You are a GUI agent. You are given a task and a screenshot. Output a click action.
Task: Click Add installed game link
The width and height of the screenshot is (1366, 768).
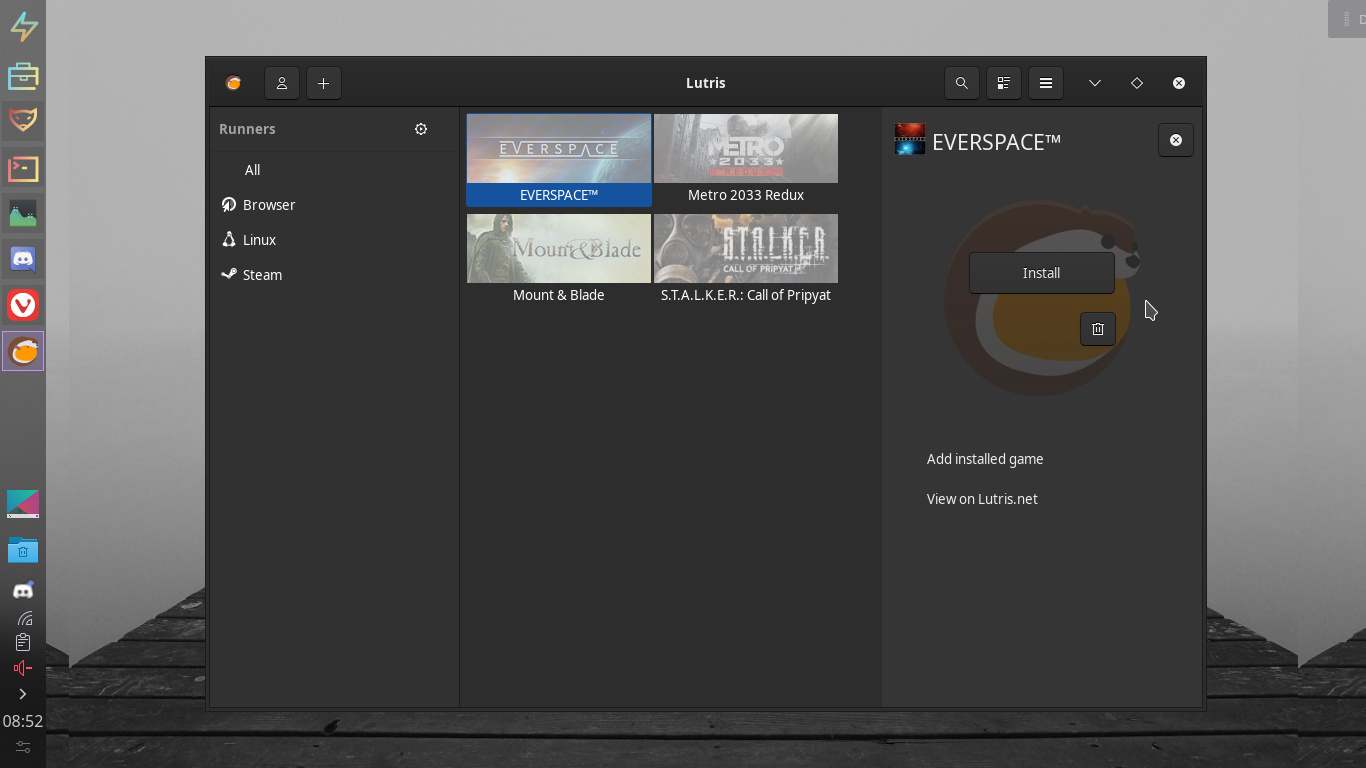click(985, 459)
